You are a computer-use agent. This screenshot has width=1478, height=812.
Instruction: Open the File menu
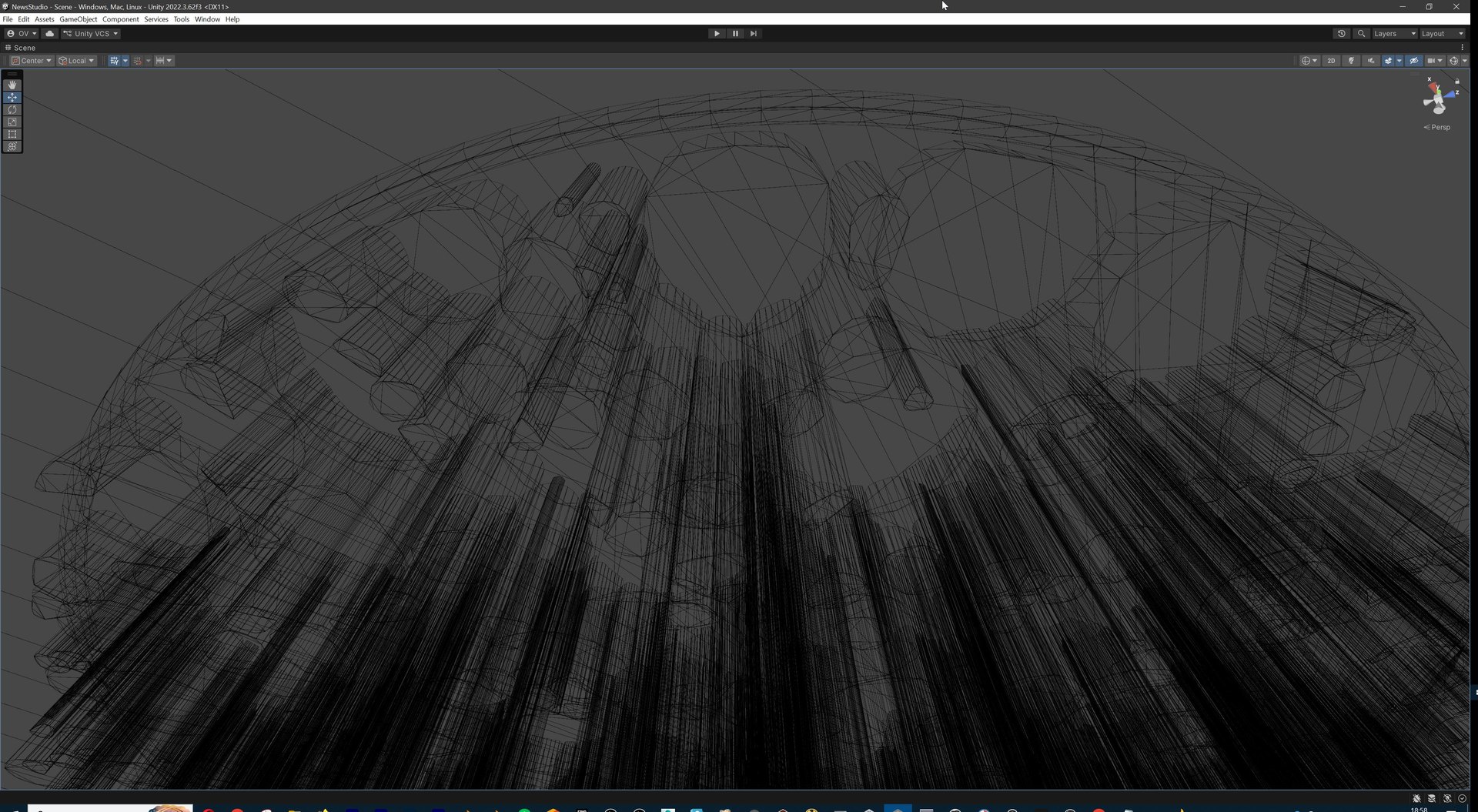tap(8, 19)
